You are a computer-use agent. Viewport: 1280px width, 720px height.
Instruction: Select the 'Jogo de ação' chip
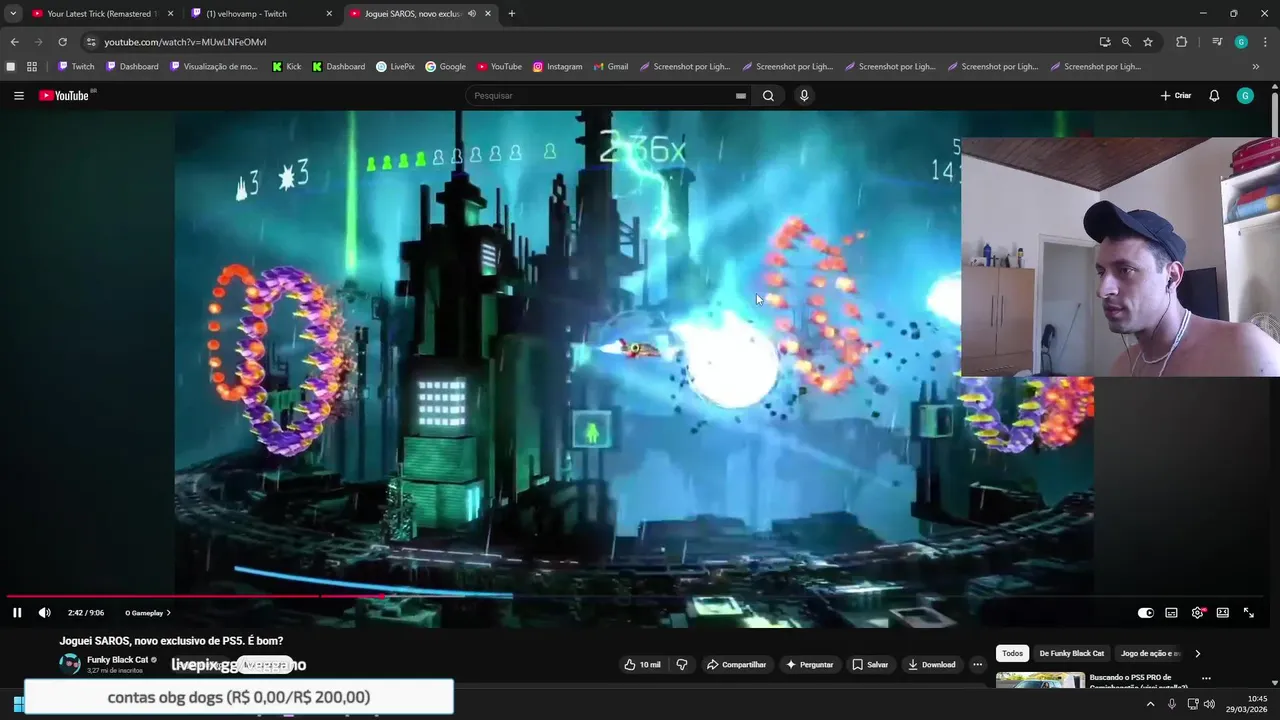point(1151,653)
